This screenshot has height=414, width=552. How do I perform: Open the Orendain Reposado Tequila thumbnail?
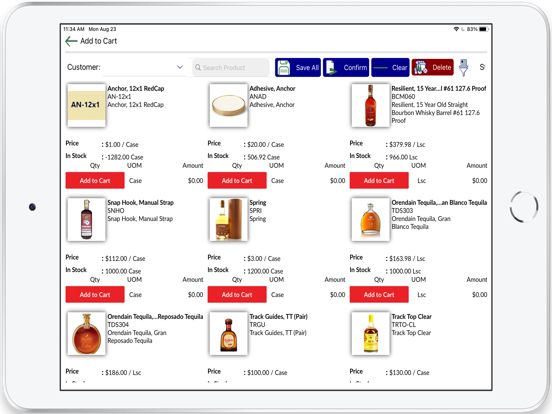click(x=86, y=333)
